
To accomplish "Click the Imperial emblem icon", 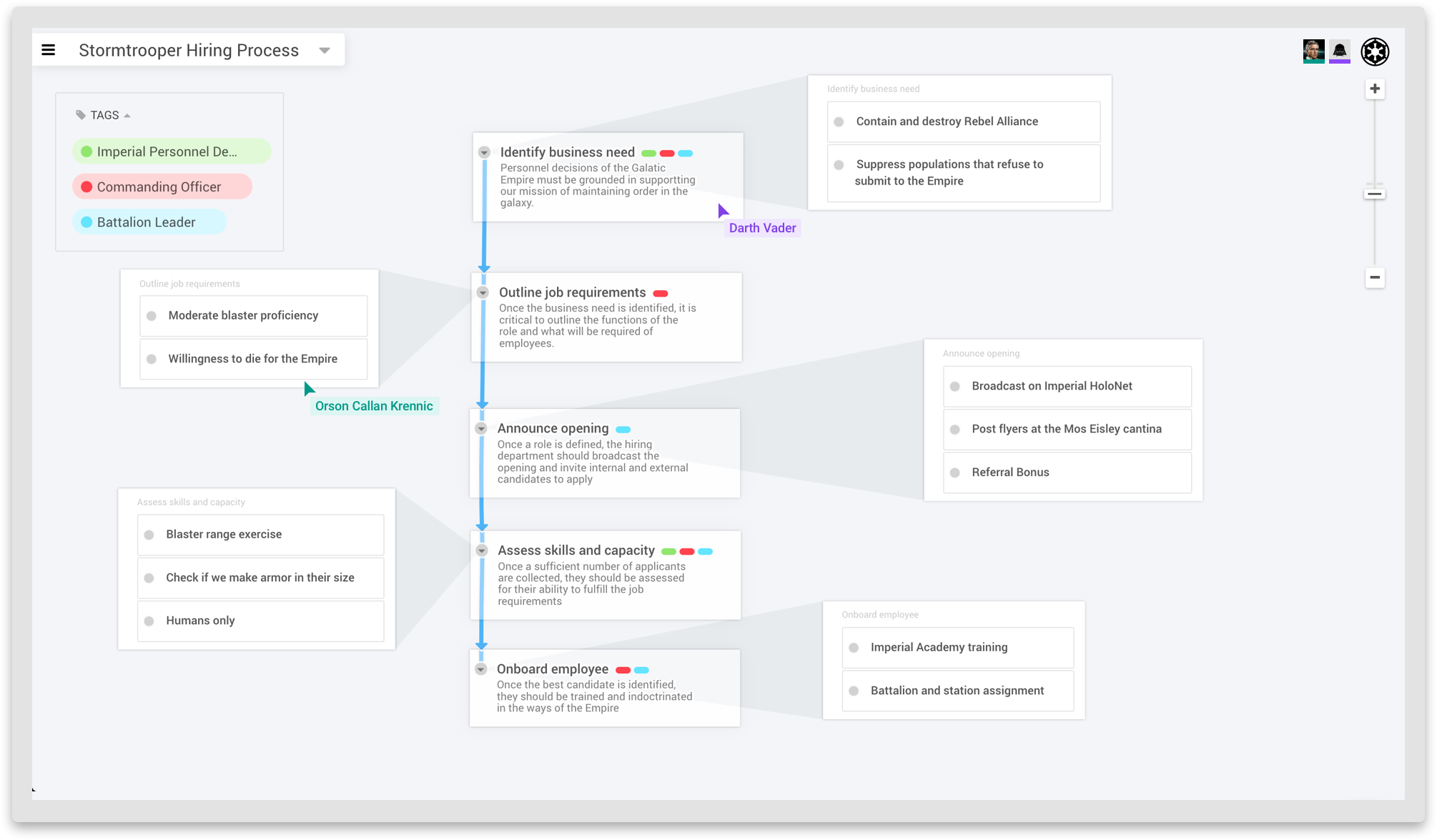I will click(x=1374, y=51).
